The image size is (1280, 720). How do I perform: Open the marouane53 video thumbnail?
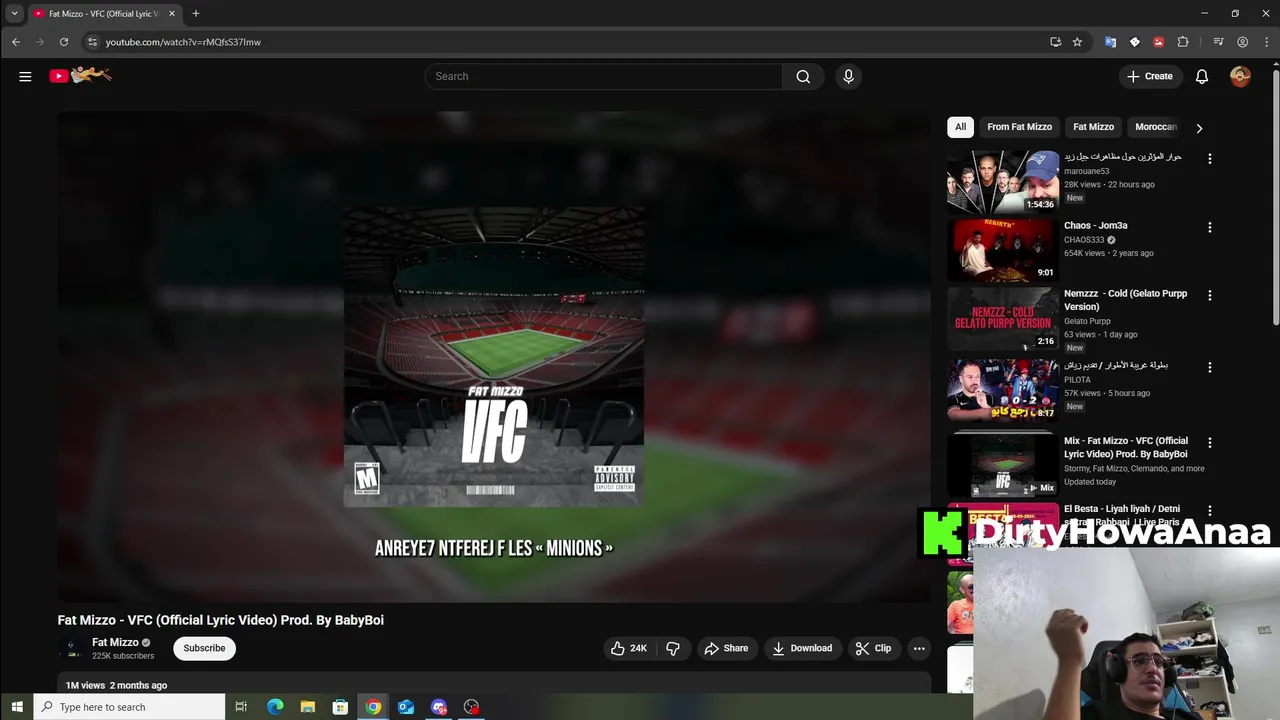point(1002,181)
